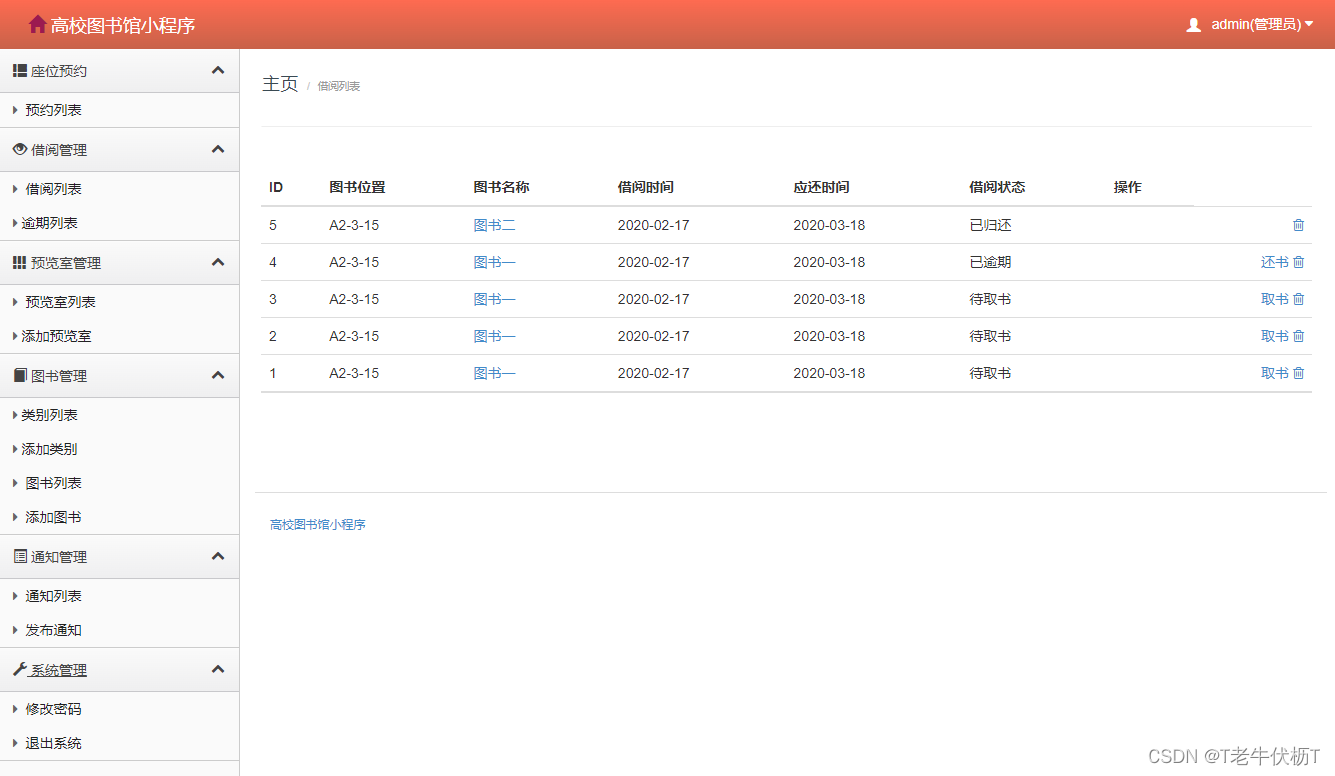Open 图书一 book link in row 3

tap(494, 299)
